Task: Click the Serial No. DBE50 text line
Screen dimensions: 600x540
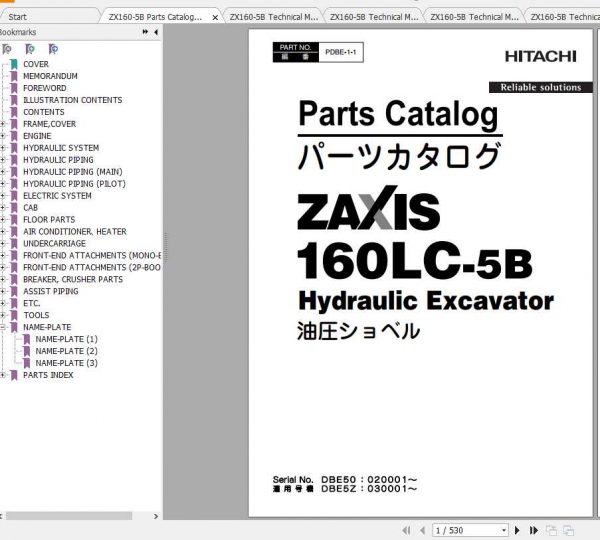Action: [345, 480]
